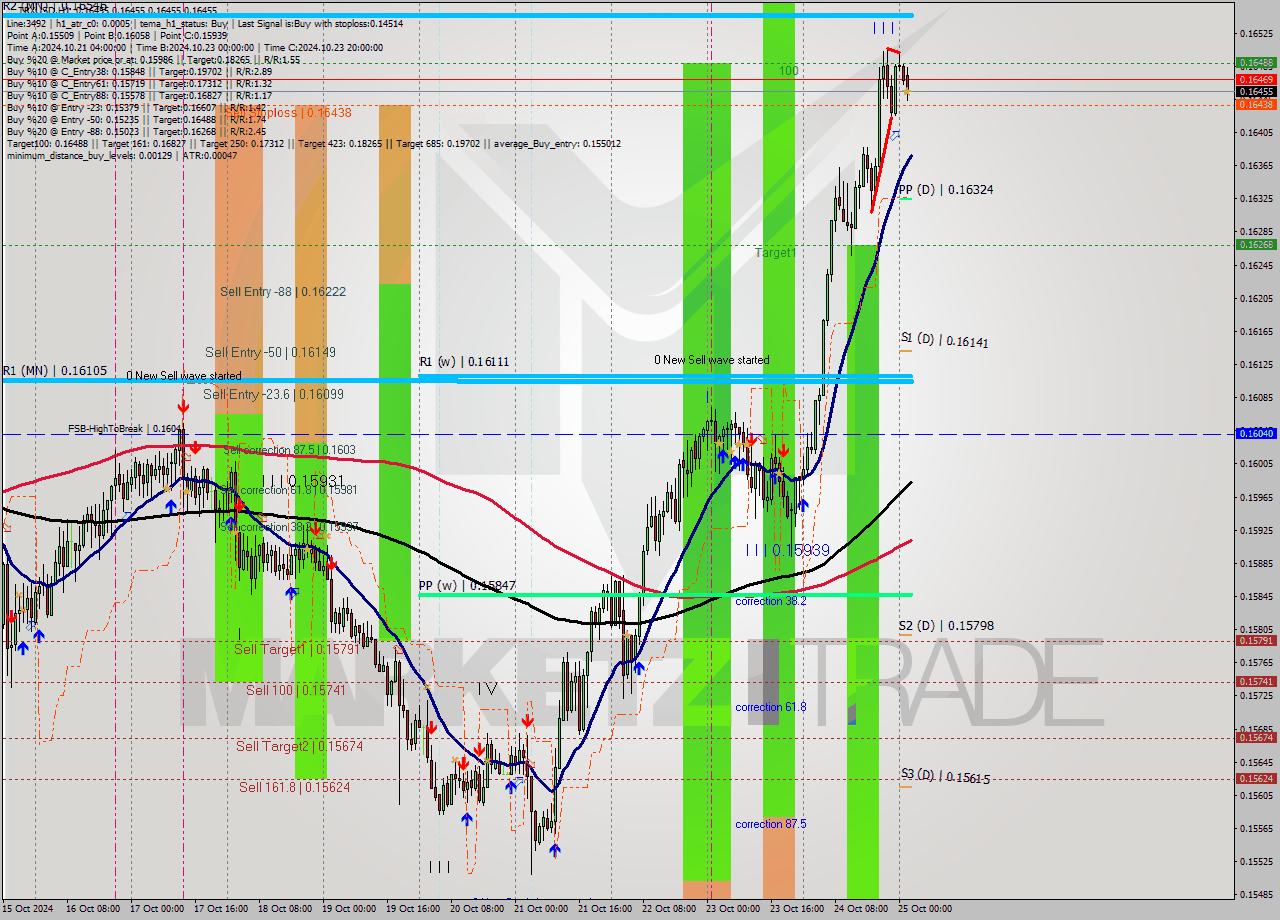Click the correction 87.5 label
The width and height of the screenshot is (1280, 920).
[770, 824]
